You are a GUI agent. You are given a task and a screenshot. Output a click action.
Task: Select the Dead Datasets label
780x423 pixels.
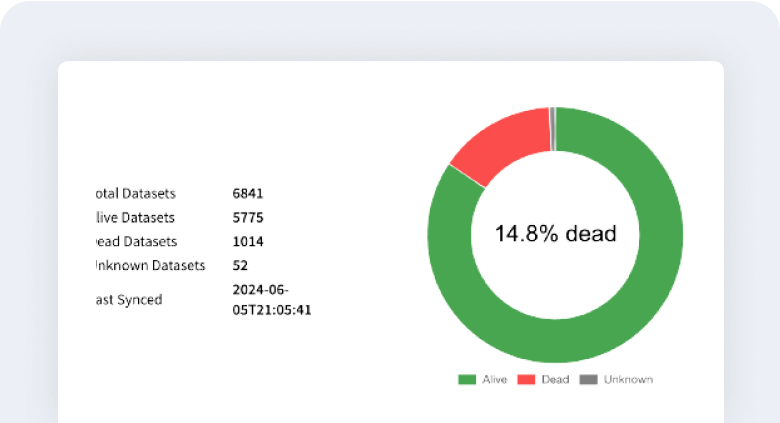[134, 241]
